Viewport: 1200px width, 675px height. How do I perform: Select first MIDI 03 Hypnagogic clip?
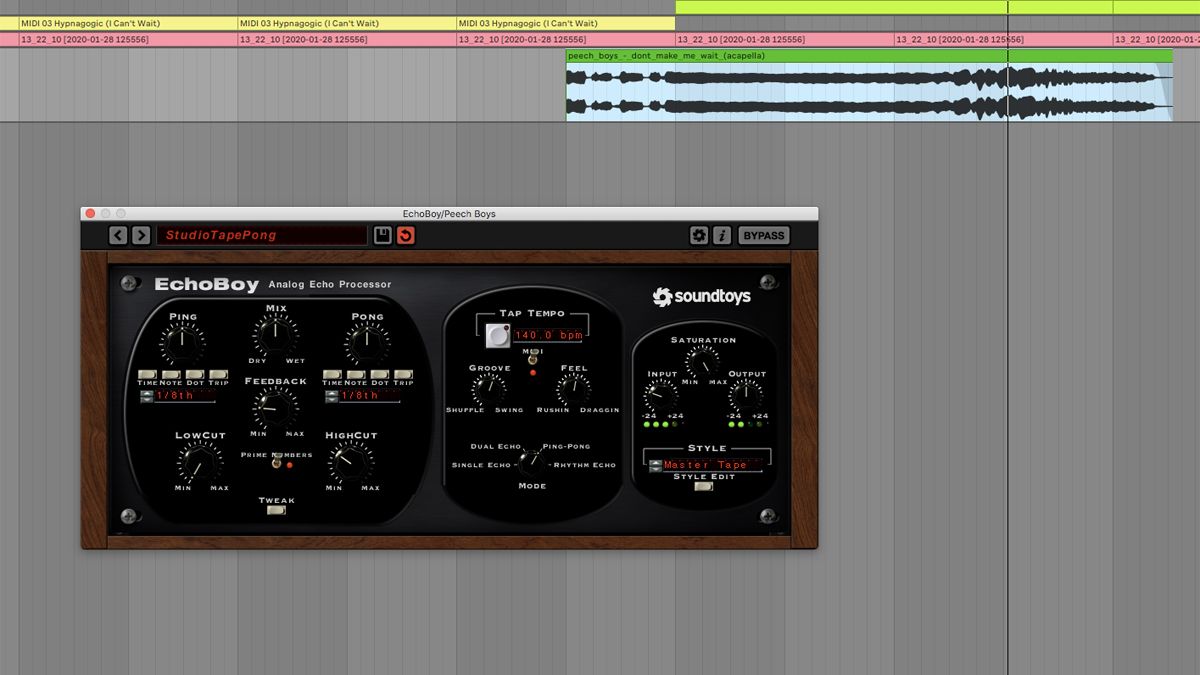(x=128, y=23)
